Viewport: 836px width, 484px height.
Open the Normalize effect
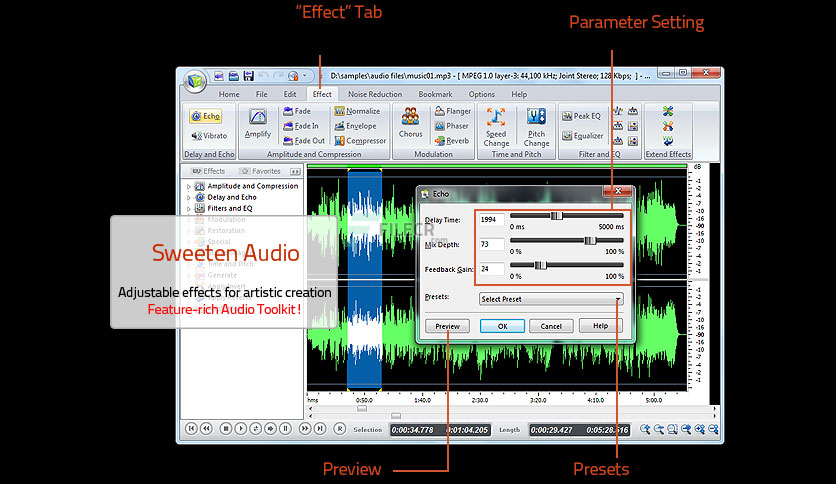(x=357, y=111)
